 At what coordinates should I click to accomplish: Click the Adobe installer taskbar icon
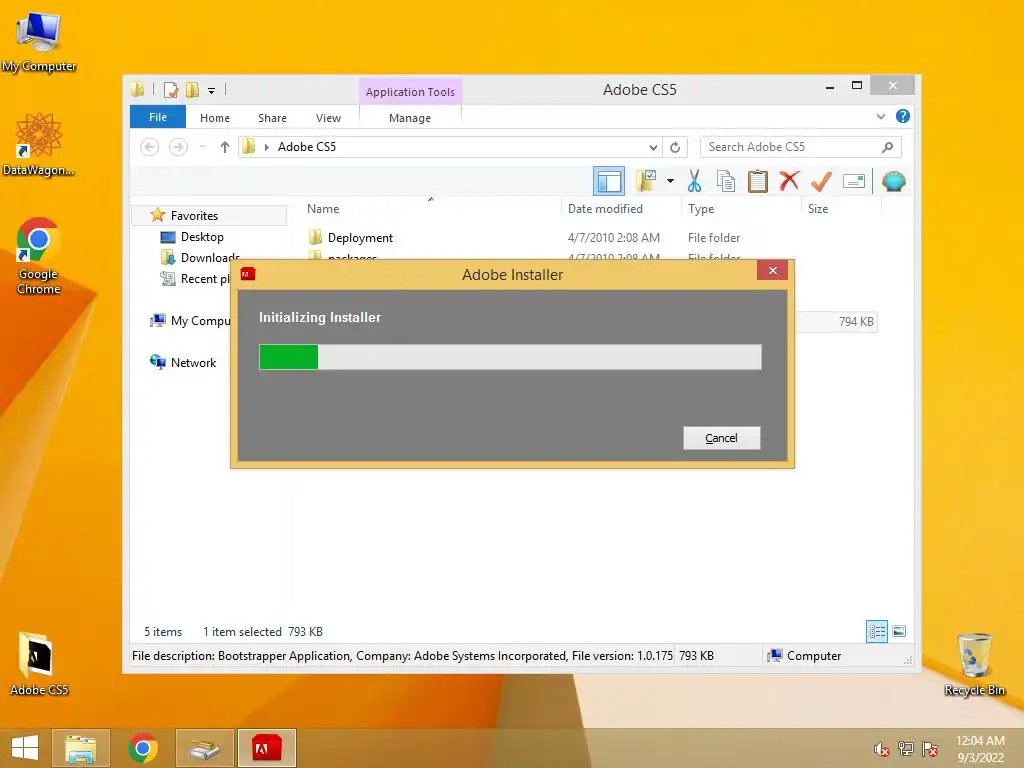[x=267, y=748]
